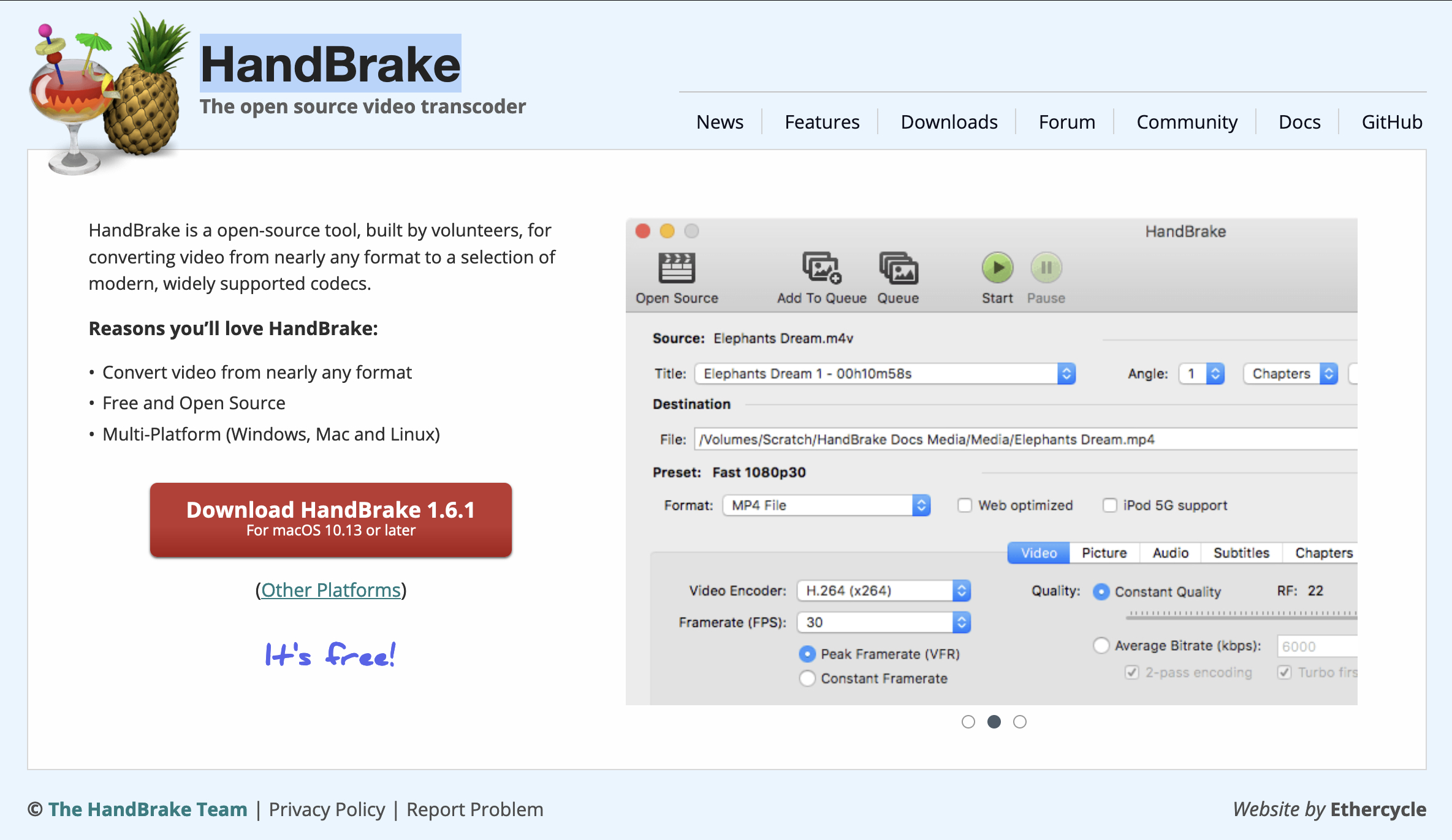Select the Average Bitrate radio option

click(x=1101, y=646)
